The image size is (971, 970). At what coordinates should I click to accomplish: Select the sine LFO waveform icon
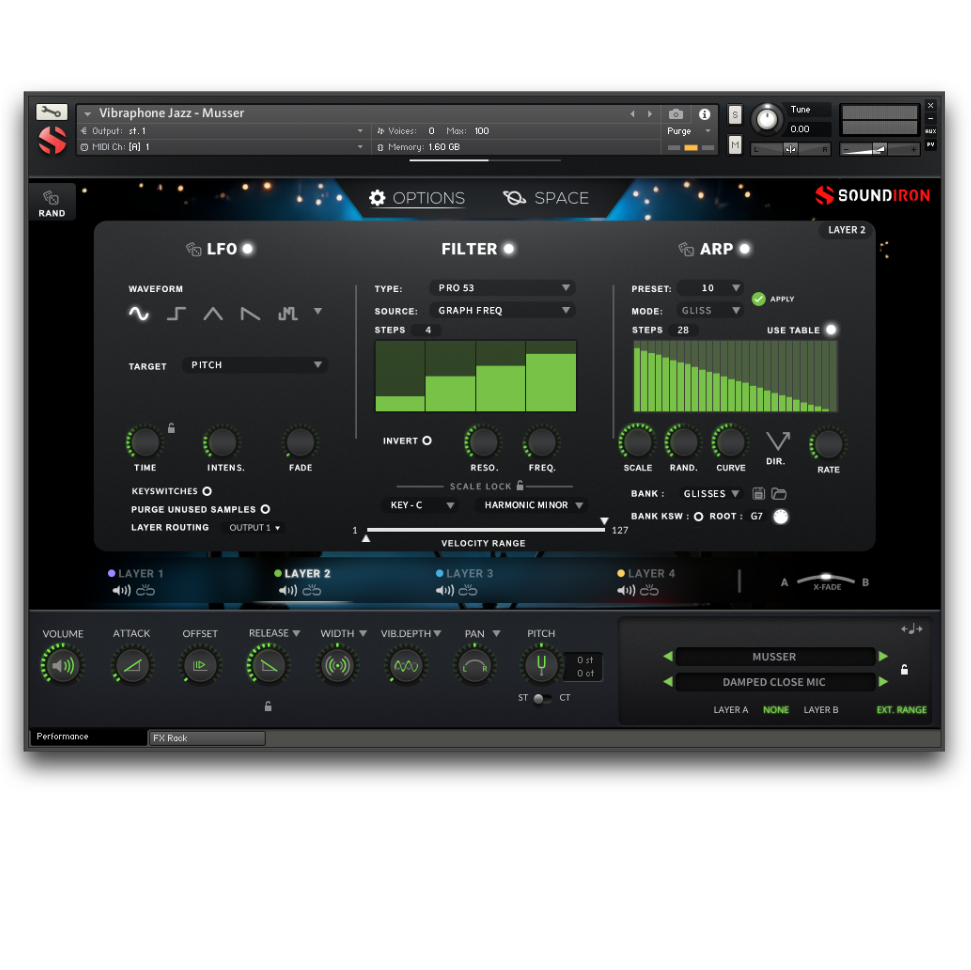[x=139, y=313]
